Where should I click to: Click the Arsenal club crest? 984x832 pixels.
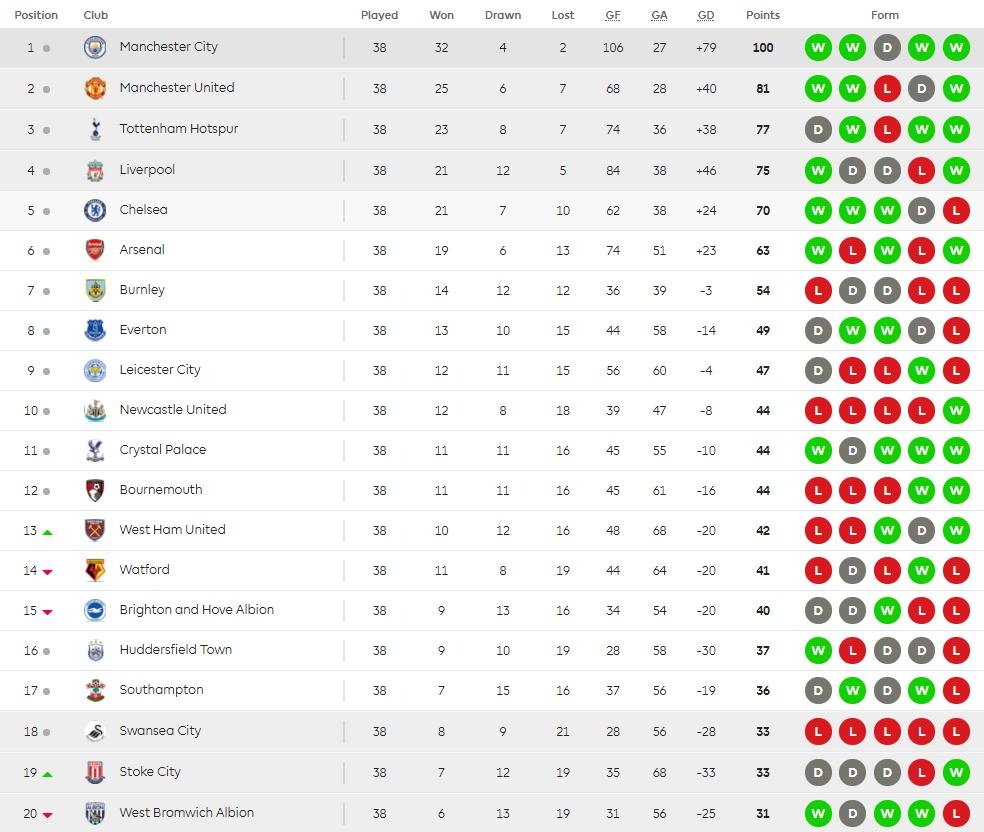tap(95, 250)
